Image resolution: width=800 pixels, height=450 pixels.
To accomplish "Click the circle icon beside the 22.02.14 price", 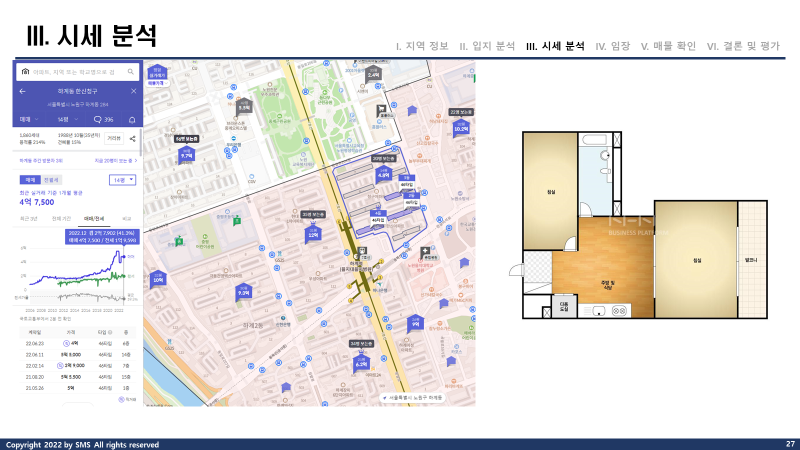I will [60, 366].
